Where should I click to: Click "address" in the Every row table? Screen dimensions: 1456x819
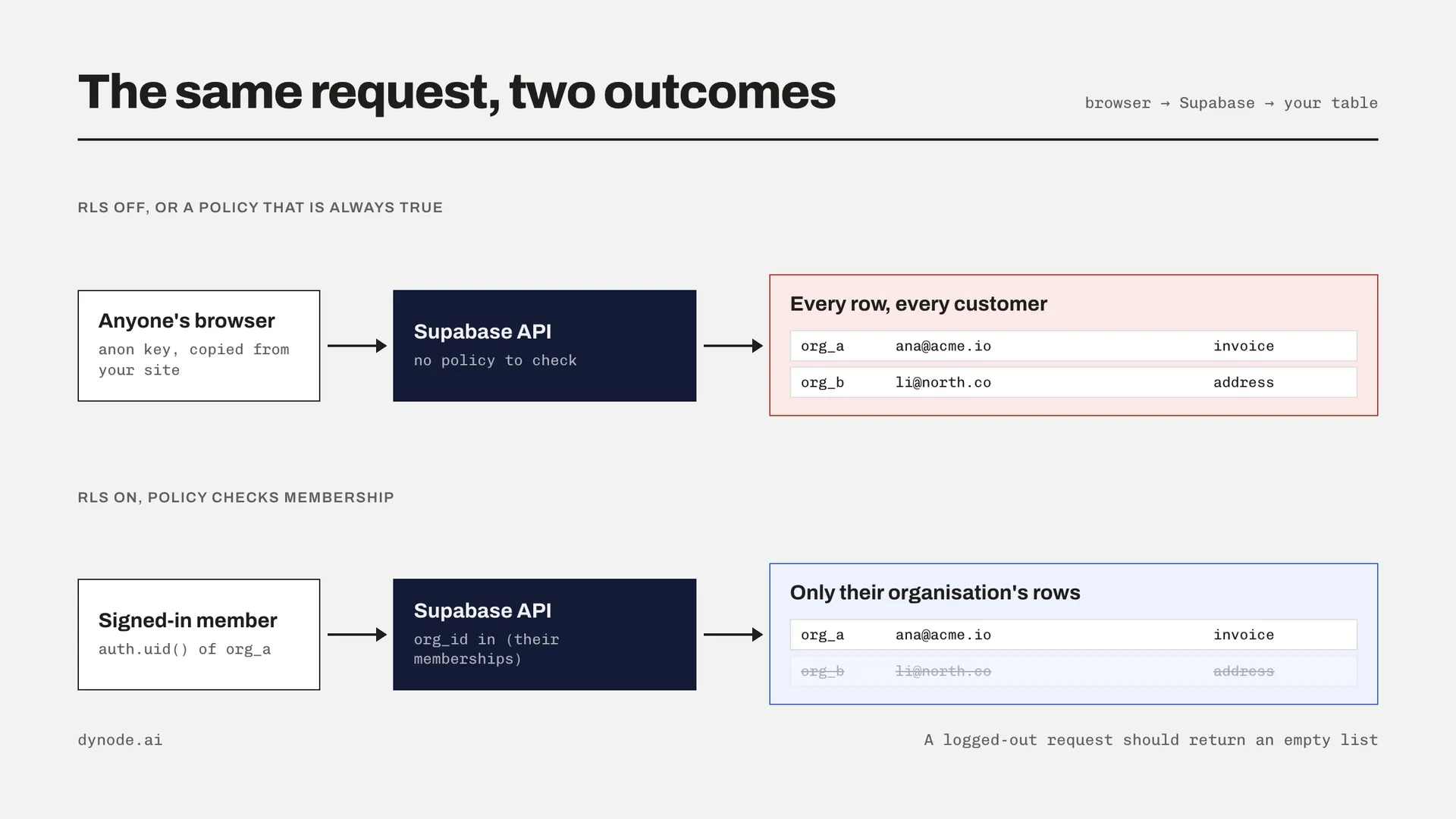pos(1244,383)
